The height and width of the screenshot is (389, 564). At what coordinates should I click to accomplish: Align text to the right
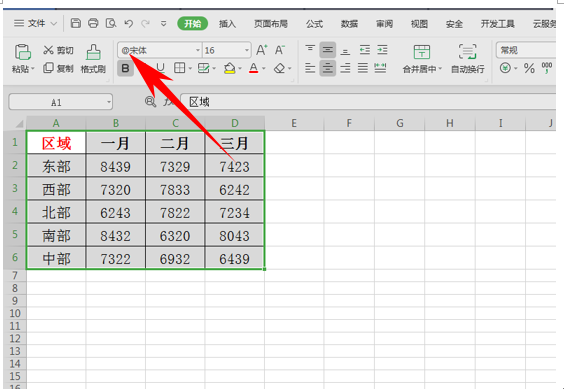[x=345, y=68]
